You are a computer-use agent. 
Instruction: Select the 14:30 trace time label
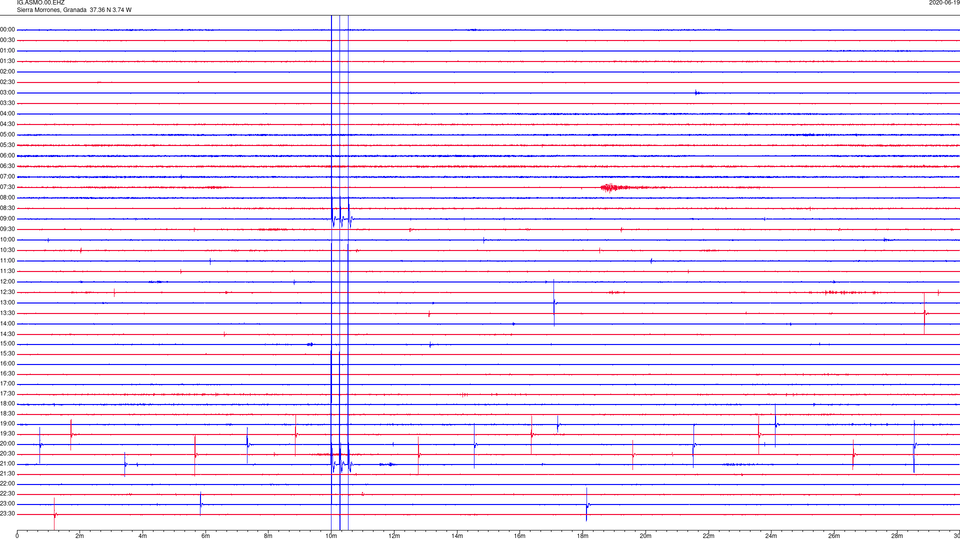pyautogui.click(x=7, y=334)
